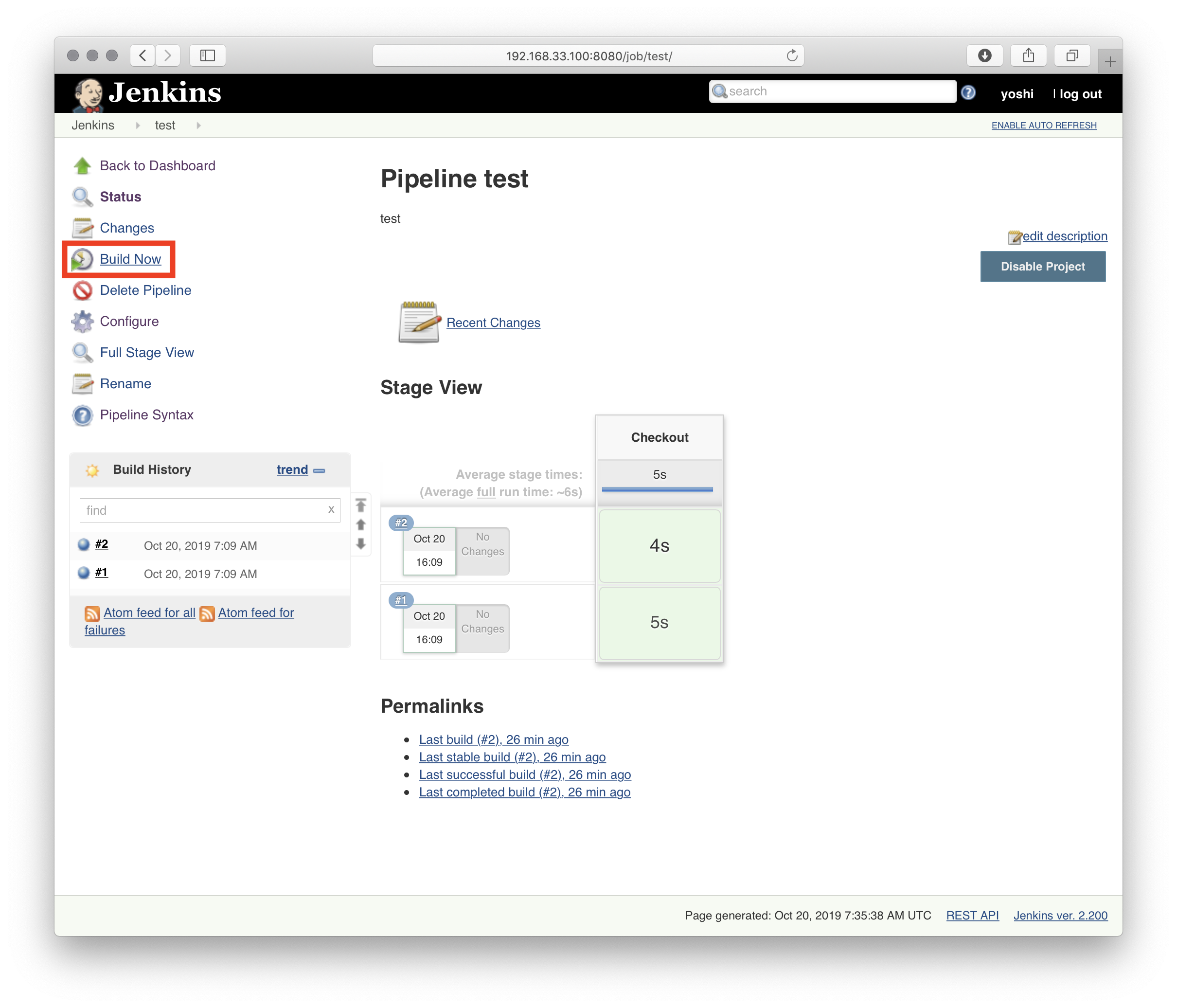Click the Back to Dashboard green arrow icon
This screenshot has height=1008, width=1177.
pos(82,166)
